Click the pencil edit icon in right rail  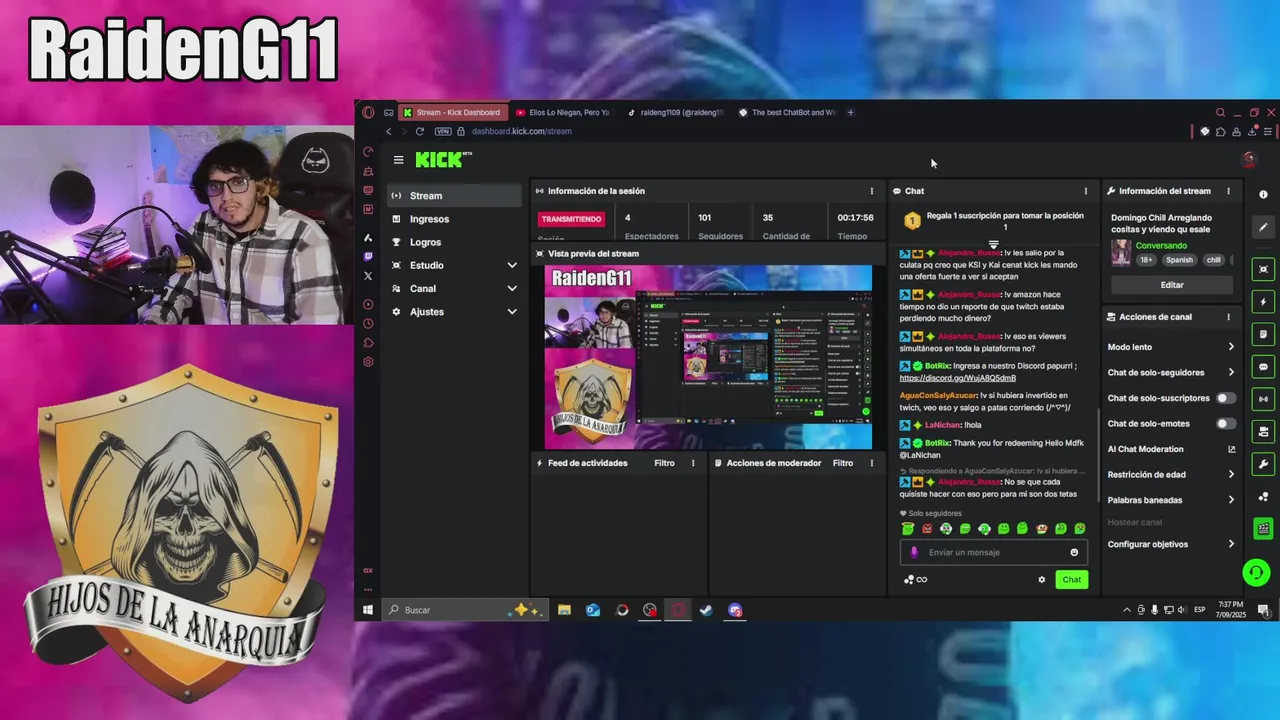point(1263,228)
